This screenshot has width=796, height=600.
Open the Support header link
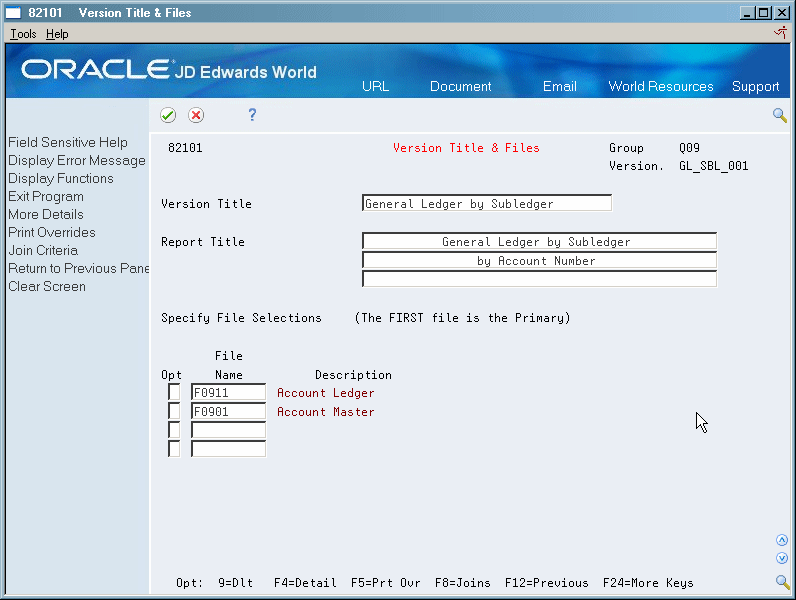pos(755,86)
